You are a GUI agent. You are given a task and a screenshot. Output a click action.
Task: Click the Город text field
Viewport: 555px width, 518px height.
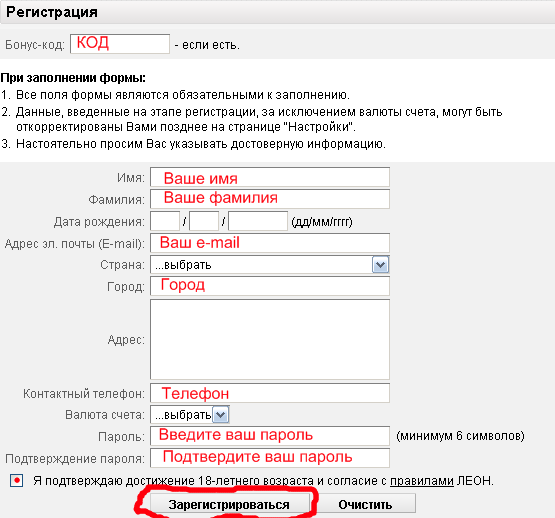(x=270, y=286)
